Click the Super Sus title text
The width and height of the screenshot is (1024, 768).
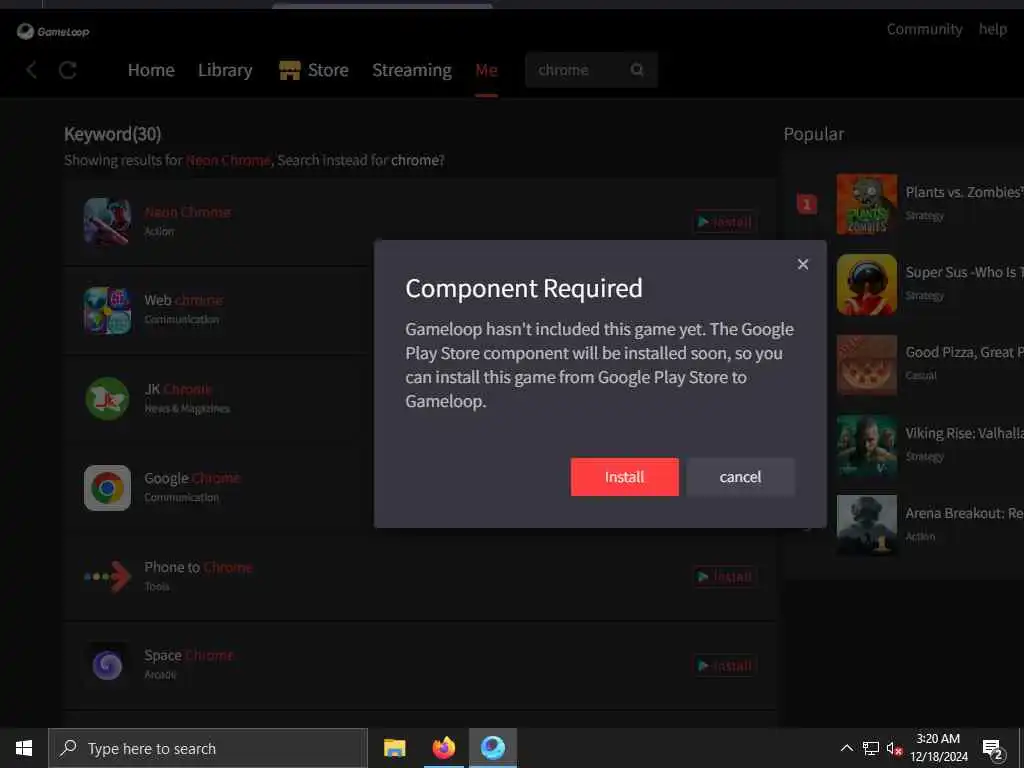[x=964, y=272]
